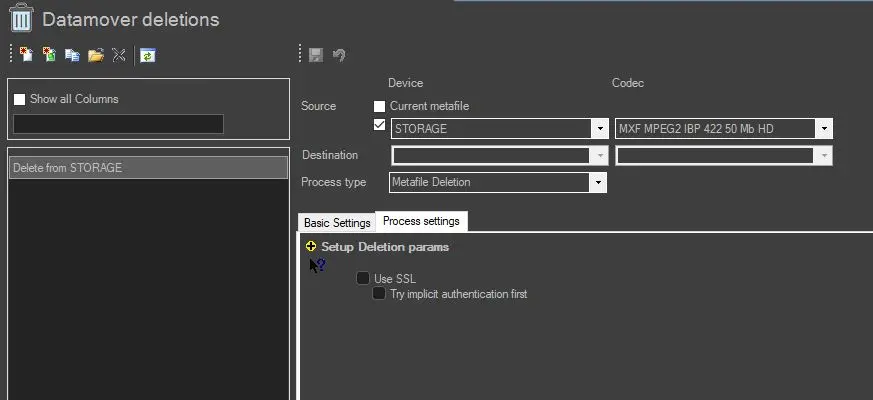Viewport: 873px width, 400px height.
Task: Click the Refresh list toolbar icon
Action: tap(147, 55)
